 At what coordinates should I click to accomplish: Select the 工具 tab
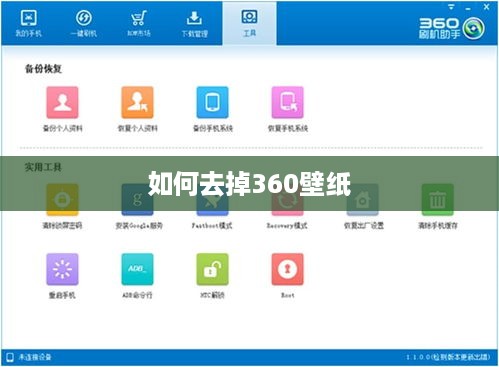click(x=250, y=23)
